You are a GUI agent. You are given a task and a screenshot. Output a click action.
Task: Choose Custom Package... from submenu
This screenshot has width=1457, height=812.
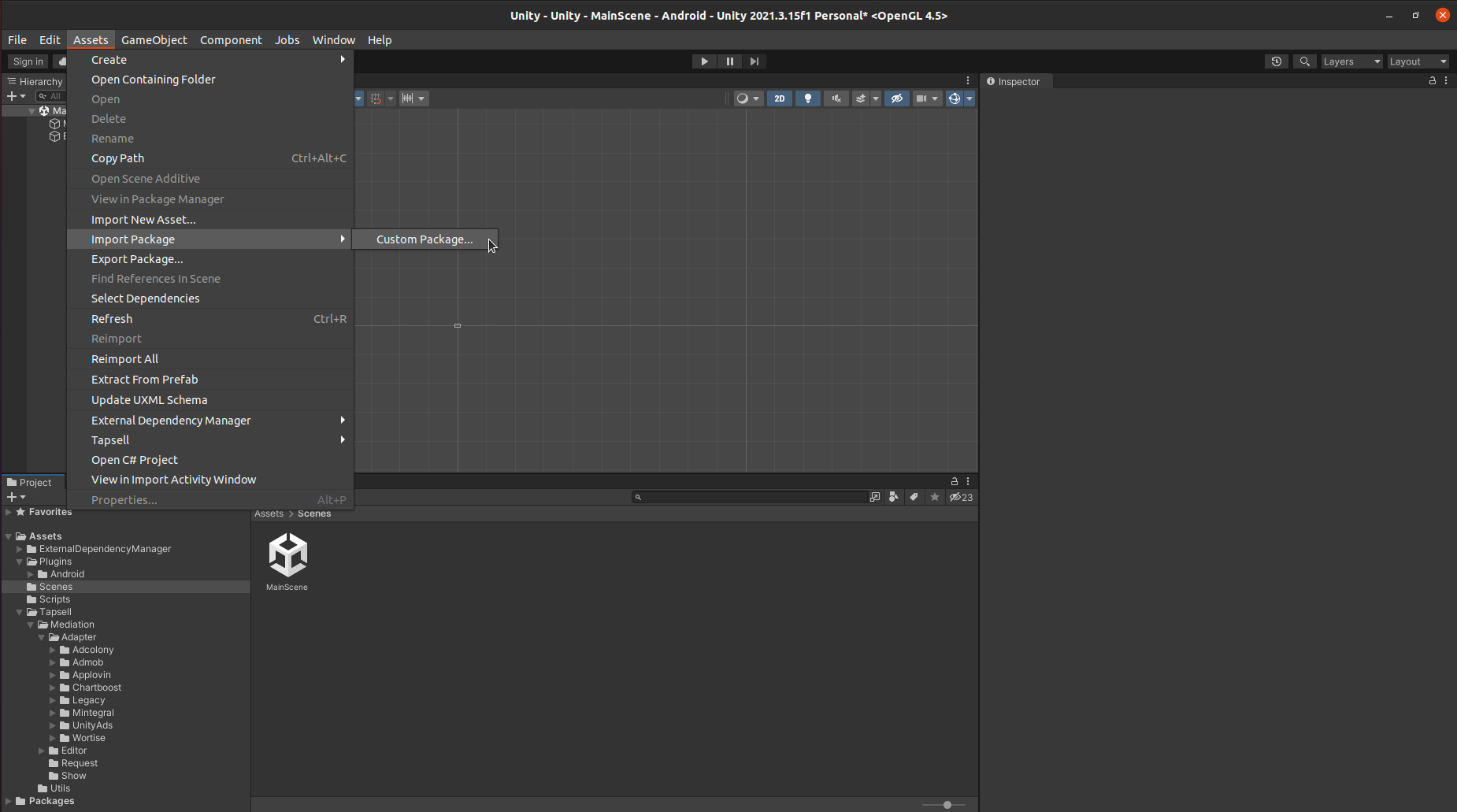click(424, 239)
